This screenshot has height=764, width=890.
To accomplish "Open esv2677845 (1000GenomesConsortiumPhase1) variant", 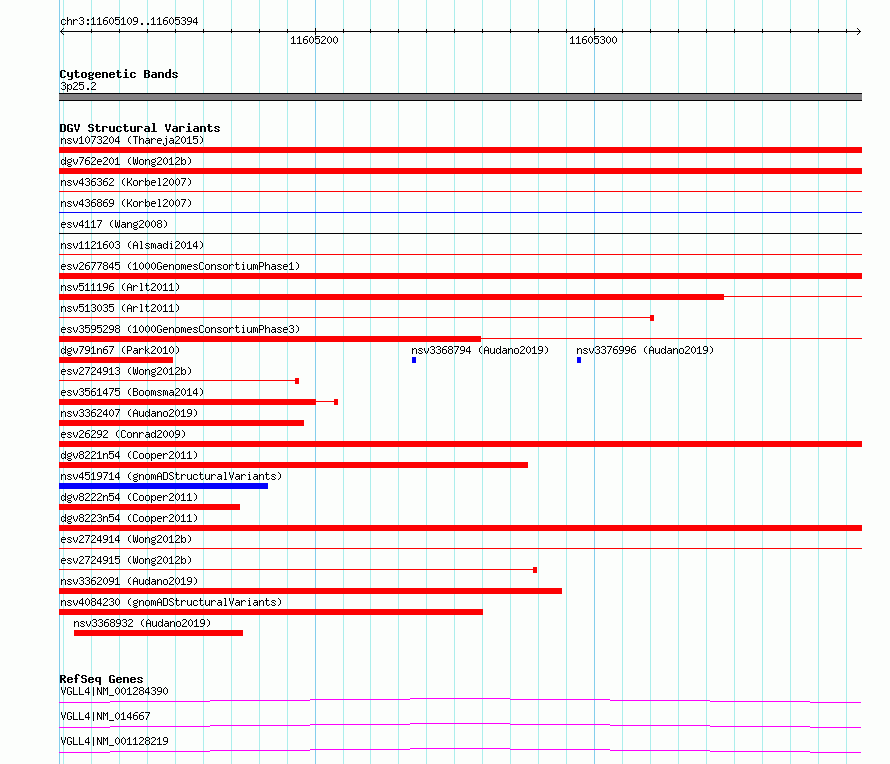I will tap(180, 266).
